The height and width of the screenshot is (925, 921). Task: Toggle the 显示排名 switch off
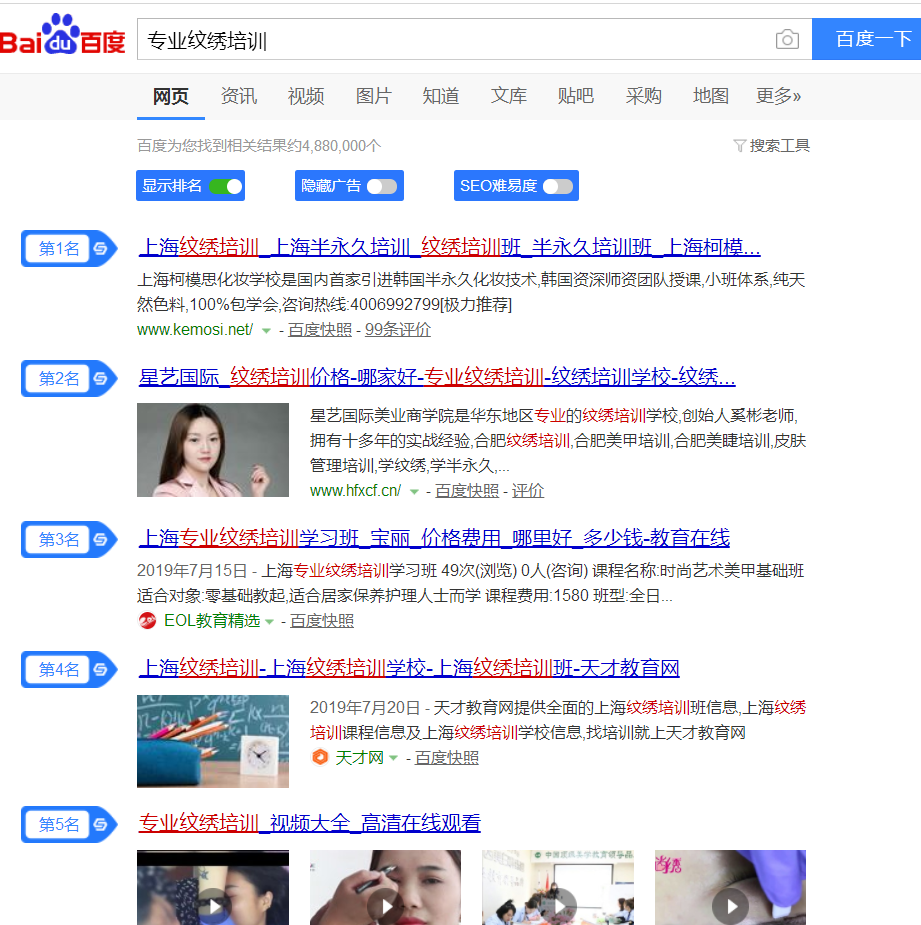(225, 186)
